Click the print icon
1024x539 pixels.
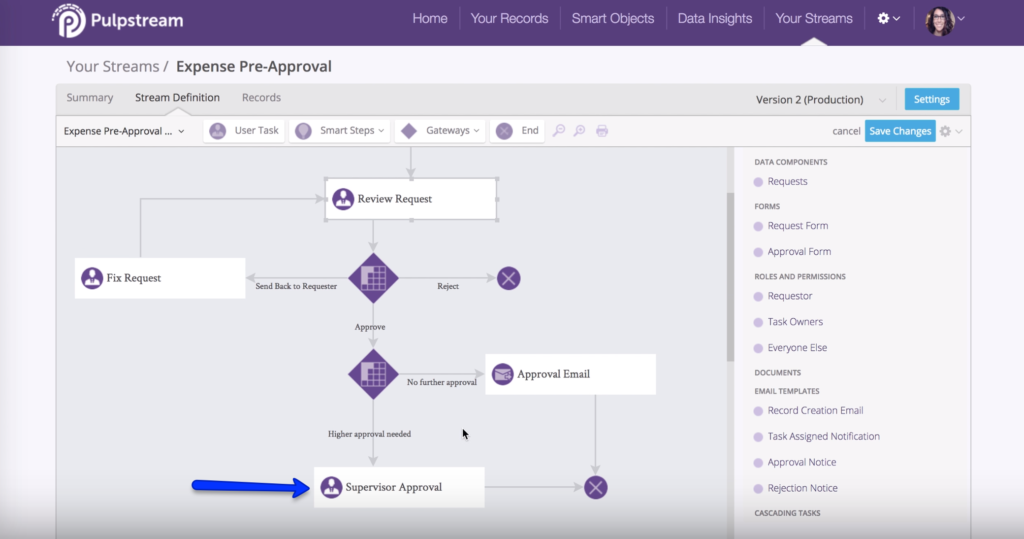(x=602, y=131)
